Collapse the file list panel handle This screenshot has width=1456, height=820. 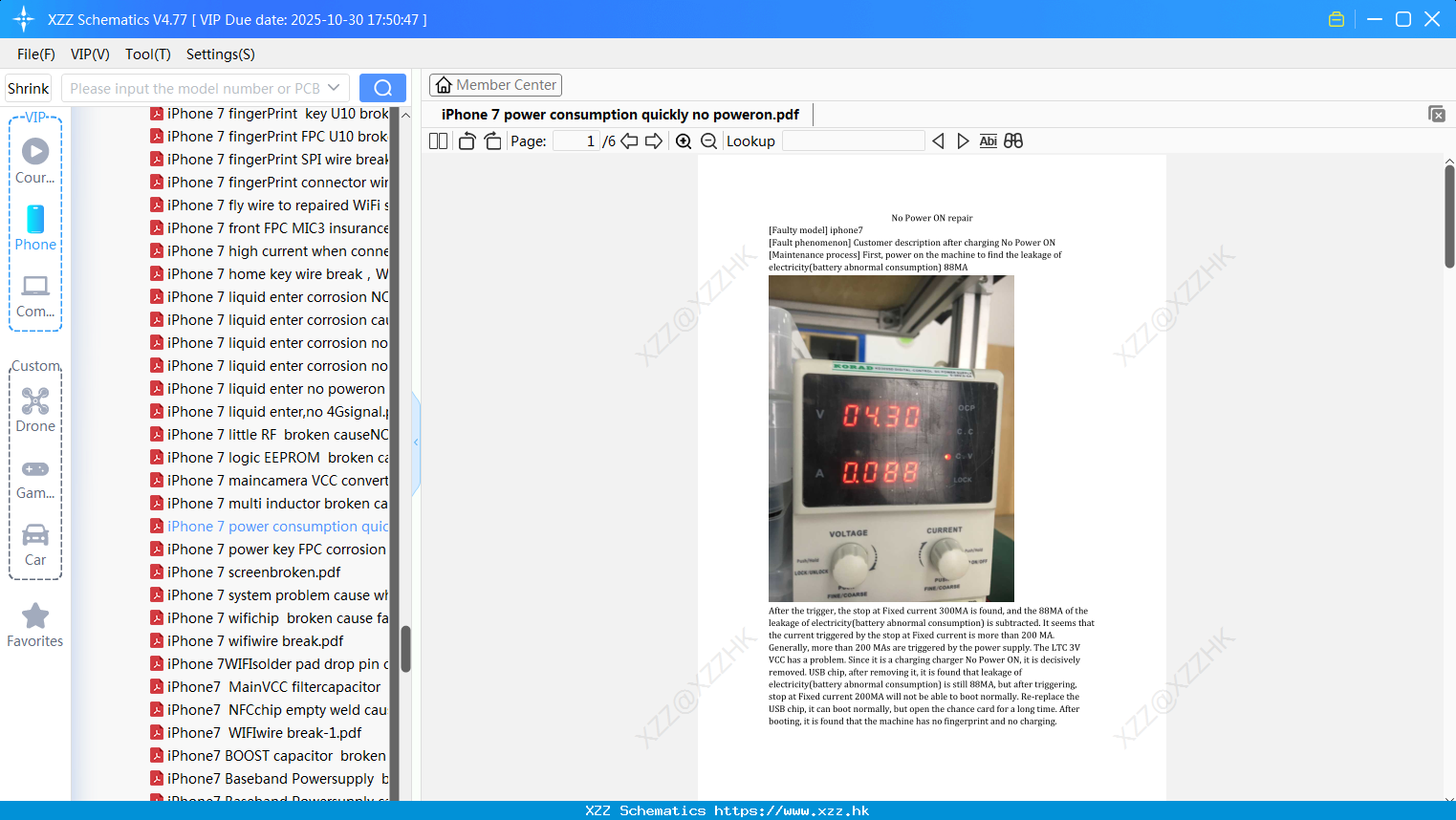point(416,442)
